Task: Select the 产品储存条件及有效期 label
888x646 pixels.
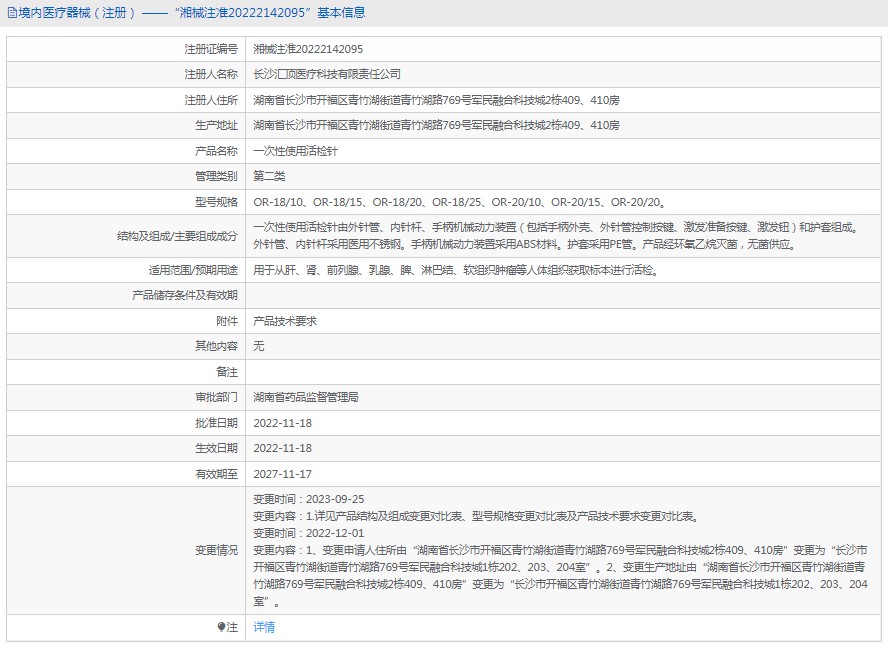Action: [185, 295]
